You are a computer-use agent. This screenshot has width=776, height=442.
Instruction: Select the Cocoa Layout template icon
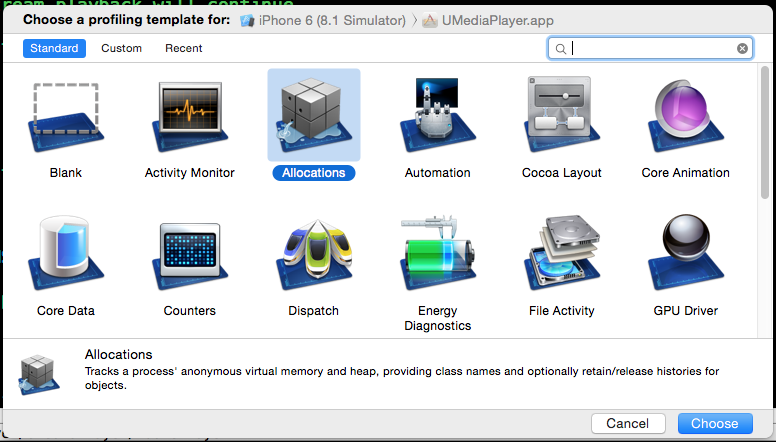(x=562, y=115)
